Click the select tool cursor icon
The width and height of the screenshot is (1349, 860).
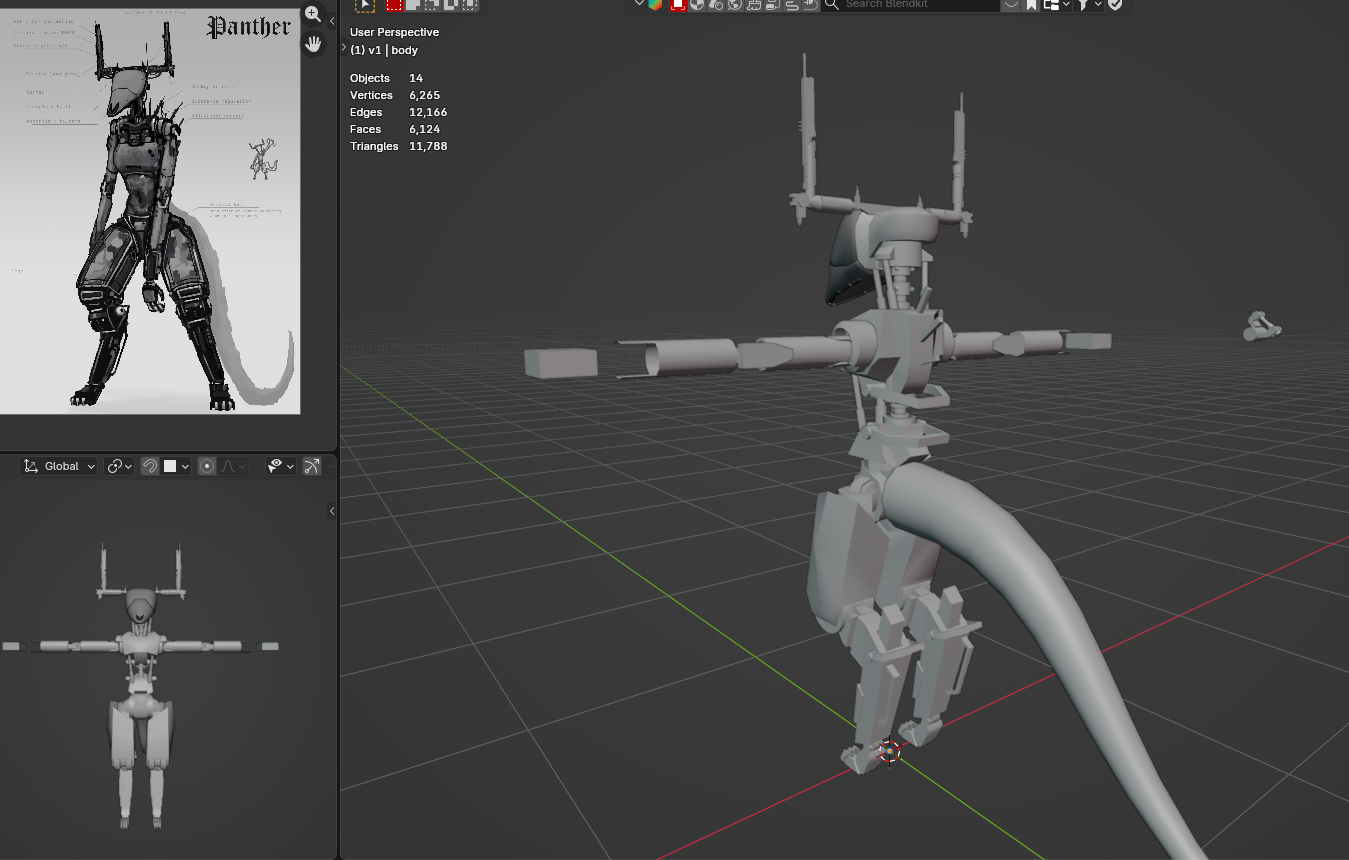tap(365, 5)
